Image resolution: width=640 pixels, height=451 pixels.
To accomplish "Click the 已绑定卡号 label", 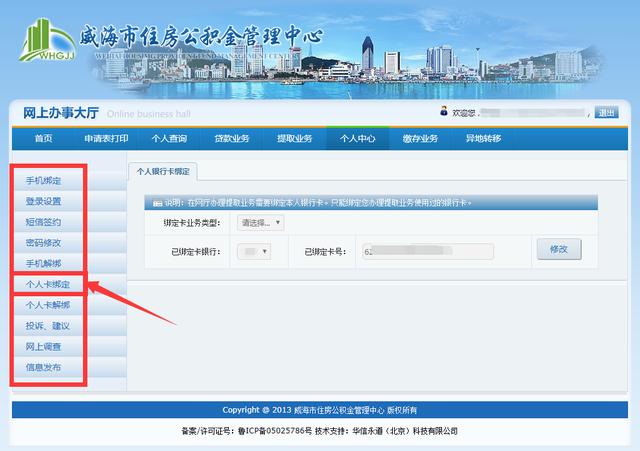I will [x=325, y=252].
